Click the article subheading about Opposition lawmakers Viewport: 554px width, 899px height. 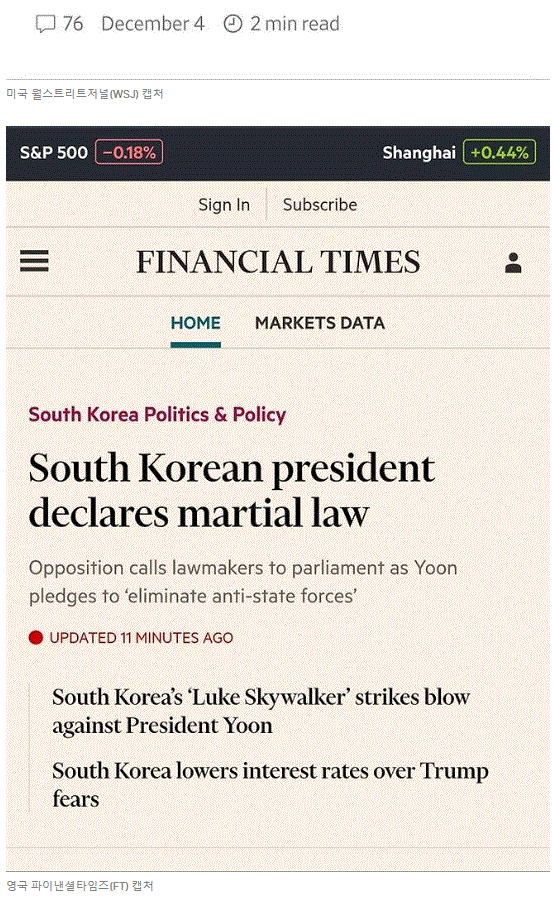click(x=243, y=581)
